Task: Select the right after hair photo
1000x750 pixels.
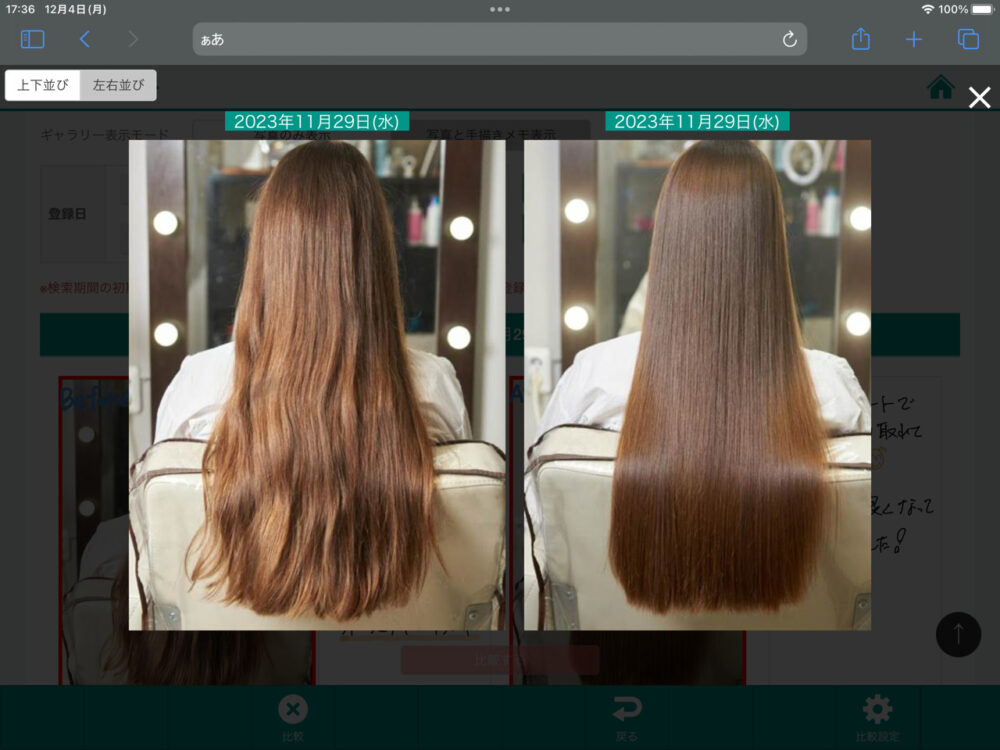Action: [x=697, y=385]
